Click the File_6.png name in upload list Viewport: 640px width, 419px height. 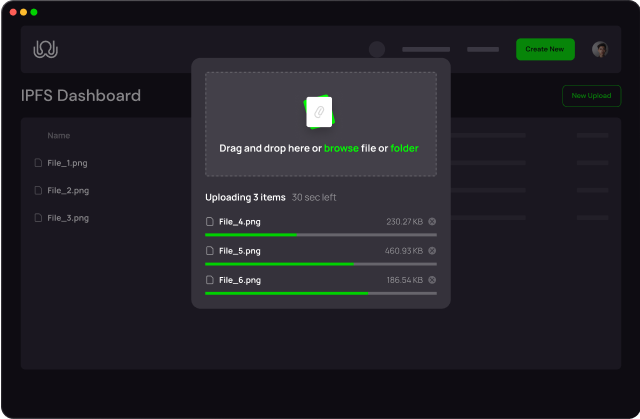point(240,280)
